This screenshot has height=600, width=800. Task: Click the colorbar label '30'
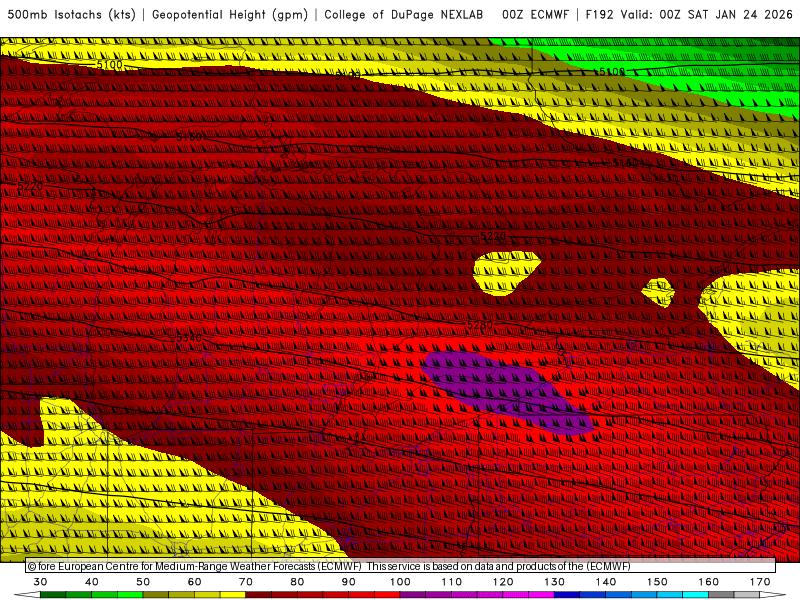point(40,582)
